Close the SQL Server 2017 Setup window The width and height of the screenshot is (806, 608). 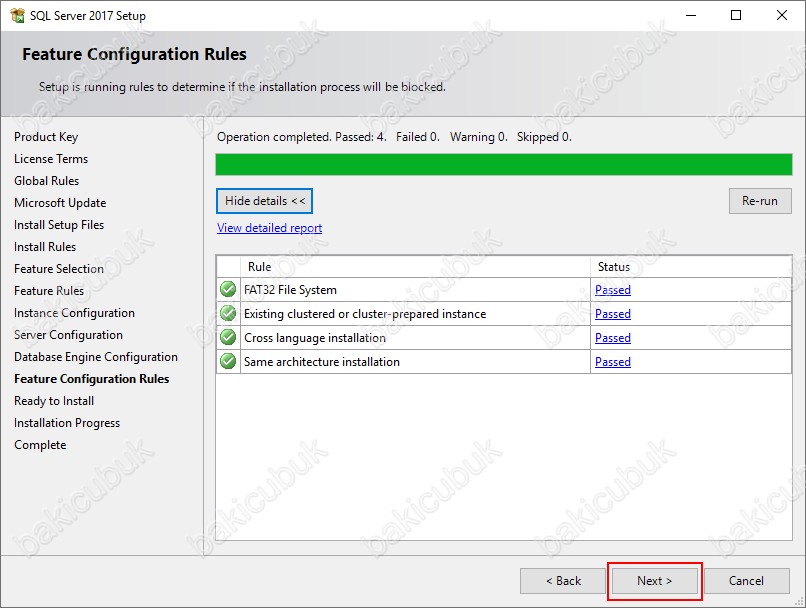pos(782,15)
